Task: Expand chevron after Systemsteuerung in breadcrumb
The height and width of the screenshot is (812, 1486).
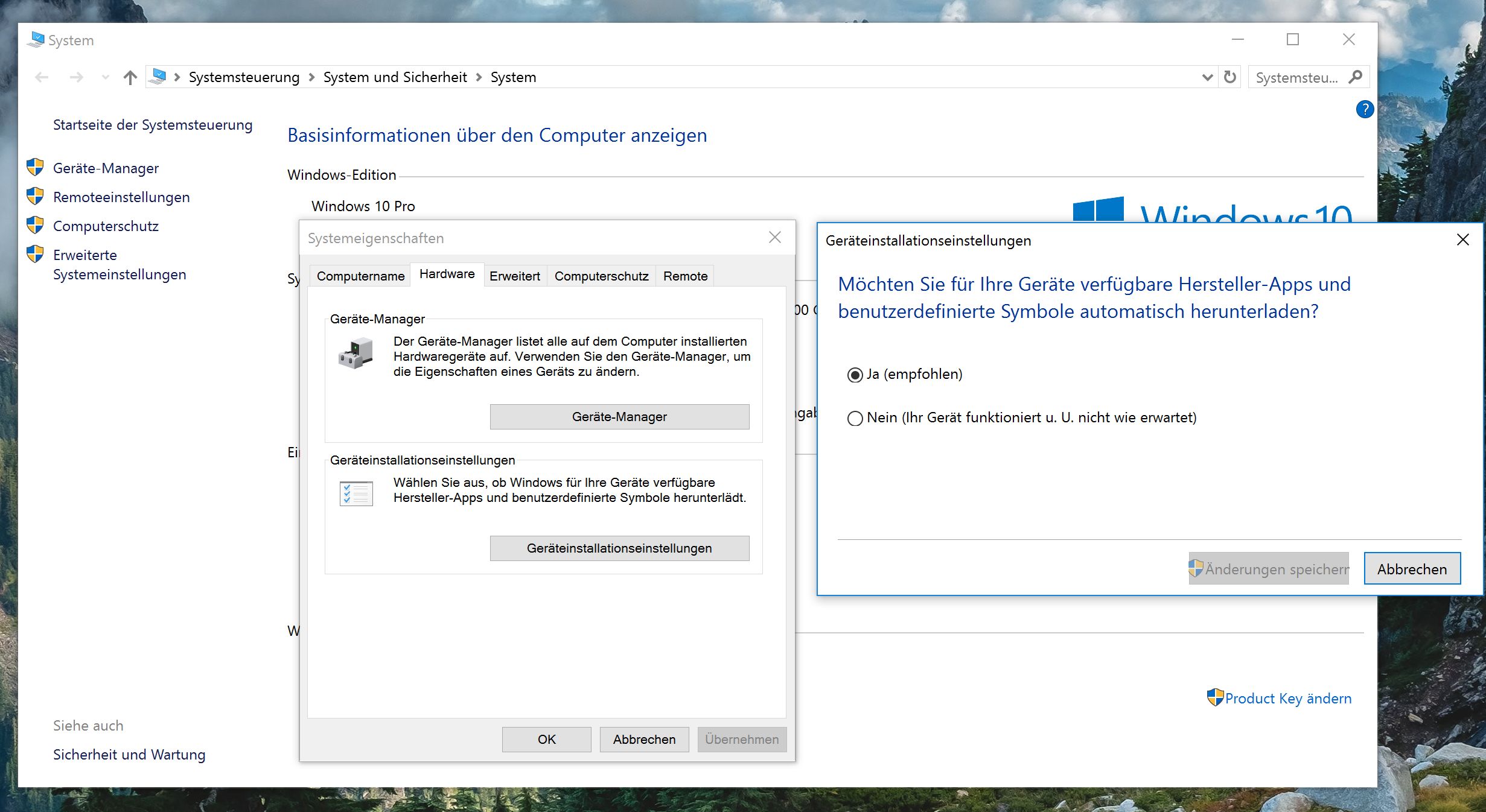Action: [x=311, y=77]
